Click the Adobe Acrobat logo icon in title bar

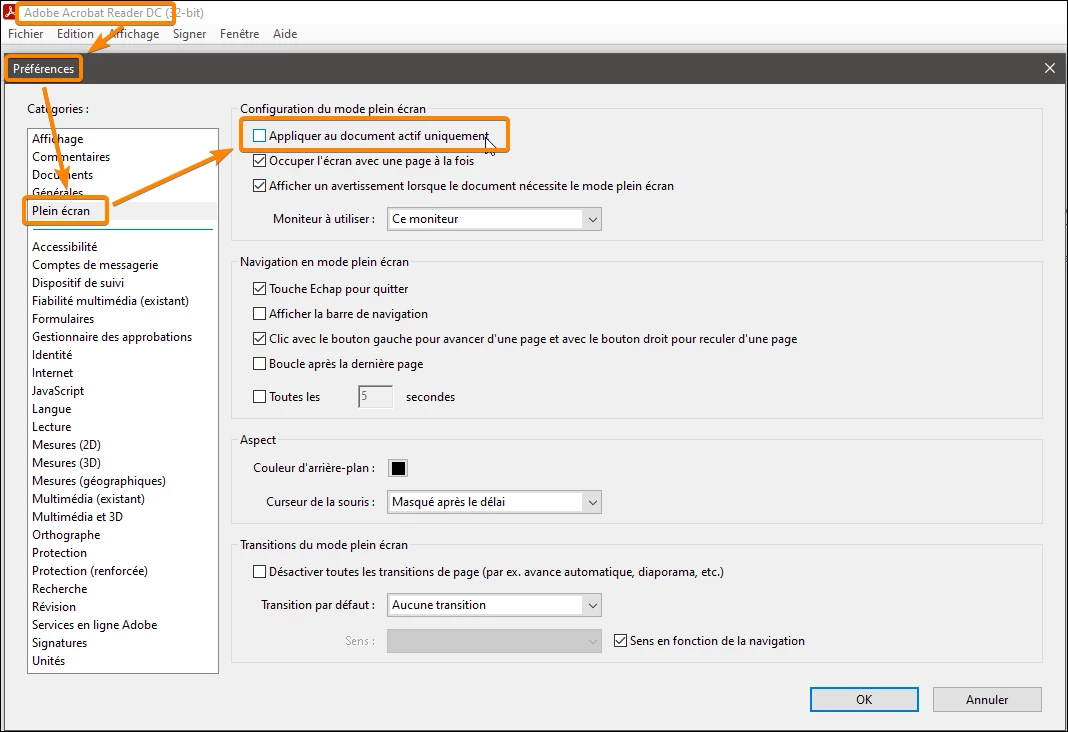click(x=9, y=12)
